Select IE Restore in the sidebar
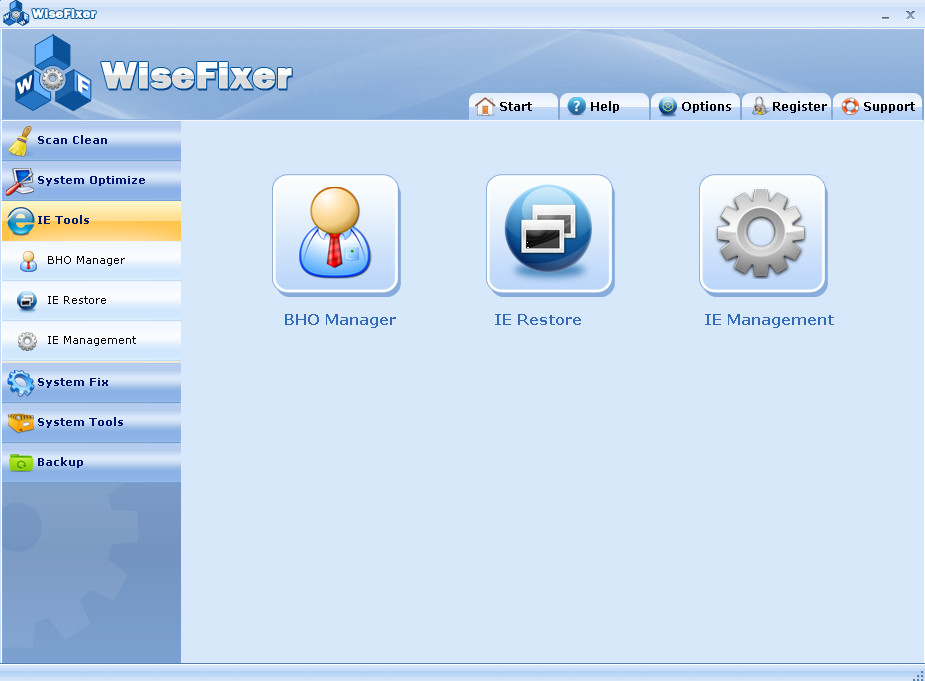The height and width of the screenshot is (681, 925). (x=76, y=301)
